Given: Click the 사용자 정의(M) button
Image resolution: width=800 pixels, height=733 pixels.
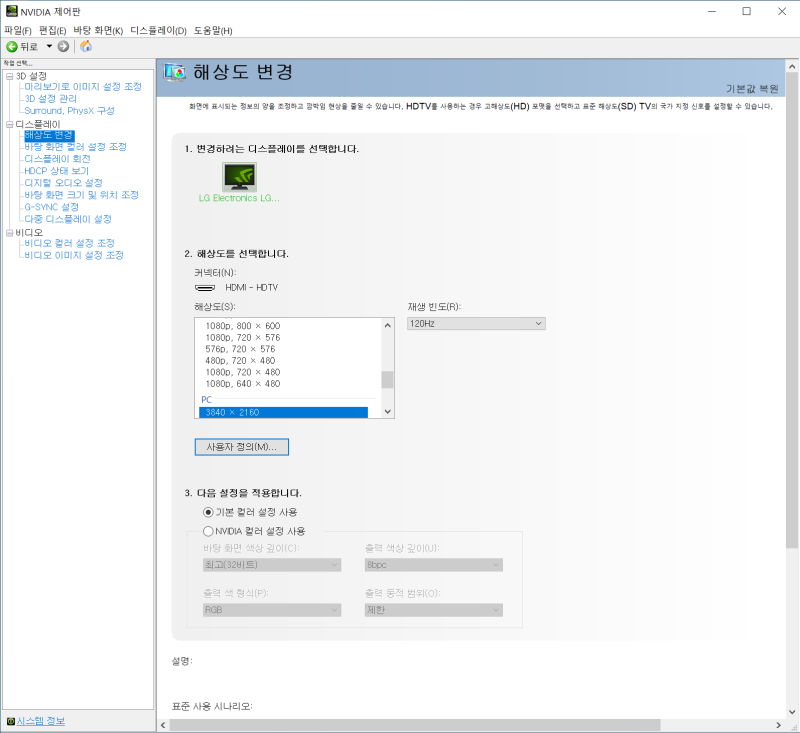Looking at the screenshot, I should click(241, 447).
